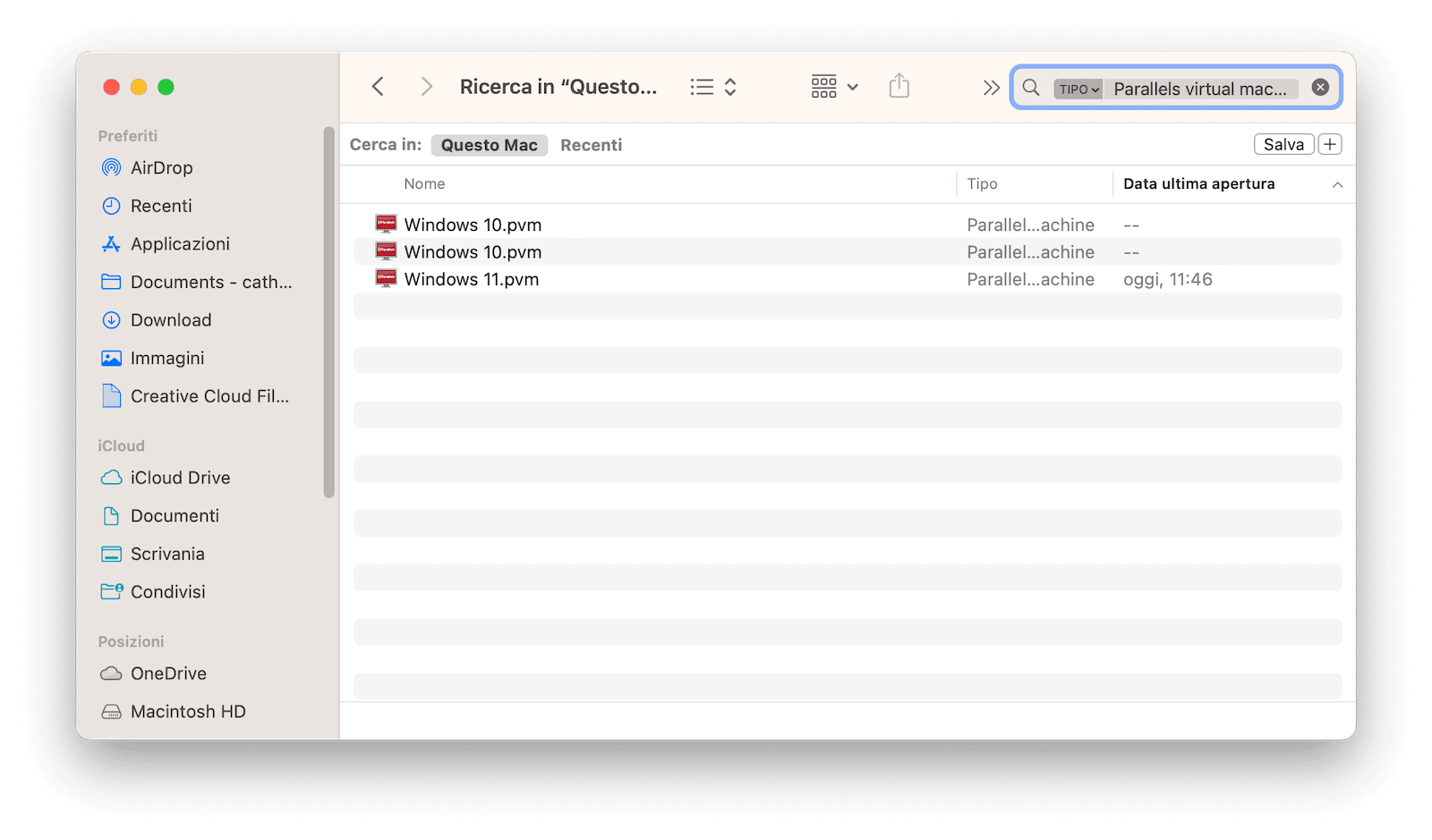Open iCloud Drive in sidebar
Viewport: 1432px width, 840px height.
tap(180, 478)
